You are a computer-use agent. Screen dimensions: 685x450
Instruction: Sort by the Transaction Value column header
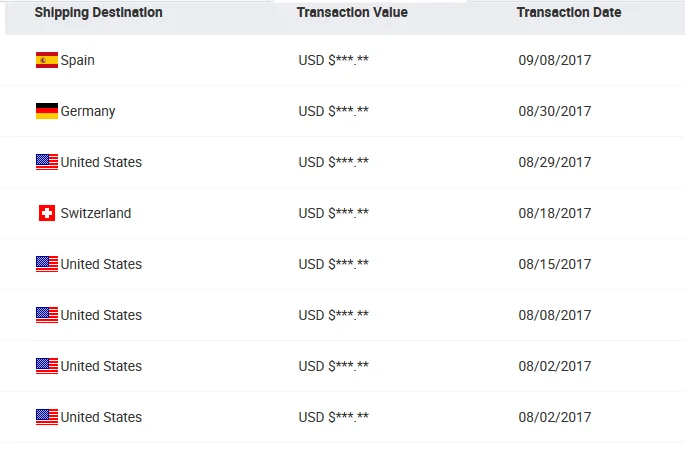352,13
